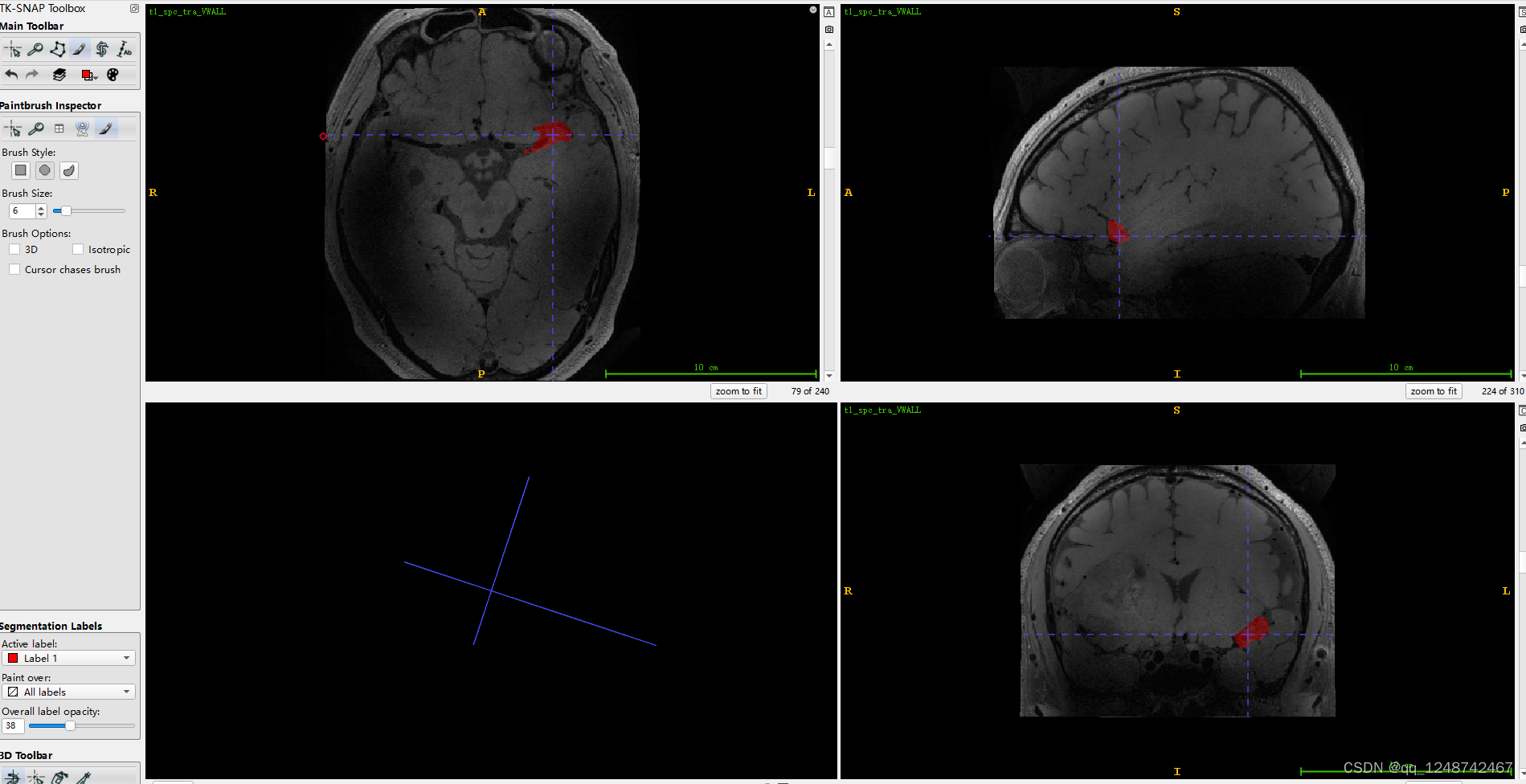1526x784 pixels.
Task: Select the Snake segmentation tool
Action: [102, 50]
